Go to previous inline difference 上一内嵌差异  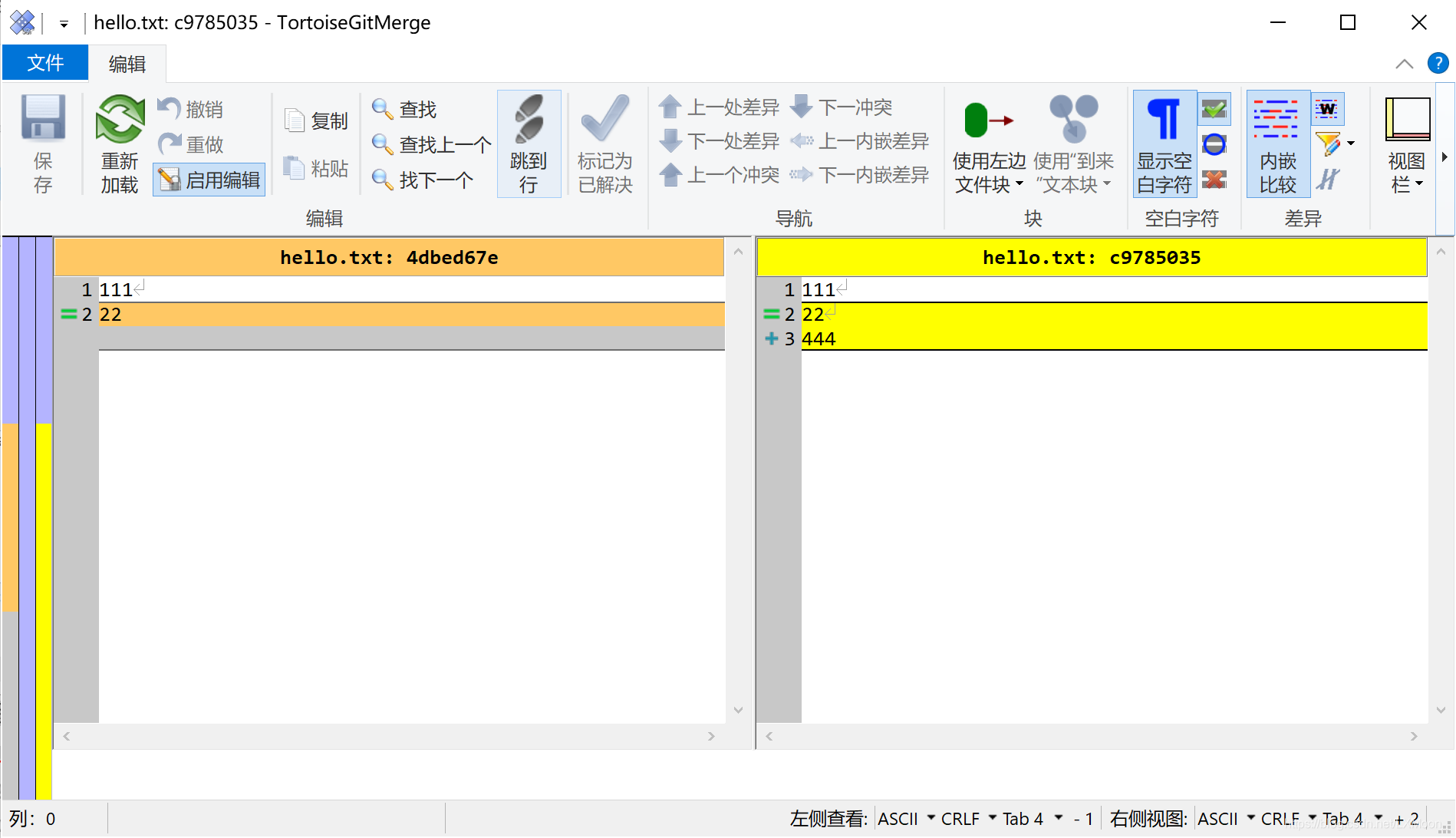pyautogui.click(x=859, y=140)
